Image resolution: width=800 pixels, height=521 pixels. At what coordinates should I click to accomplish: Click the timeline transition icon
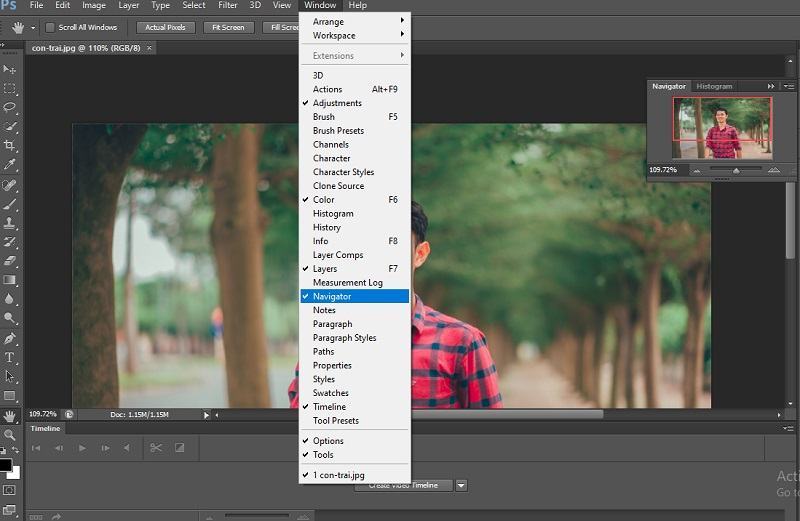coord(180,448)
